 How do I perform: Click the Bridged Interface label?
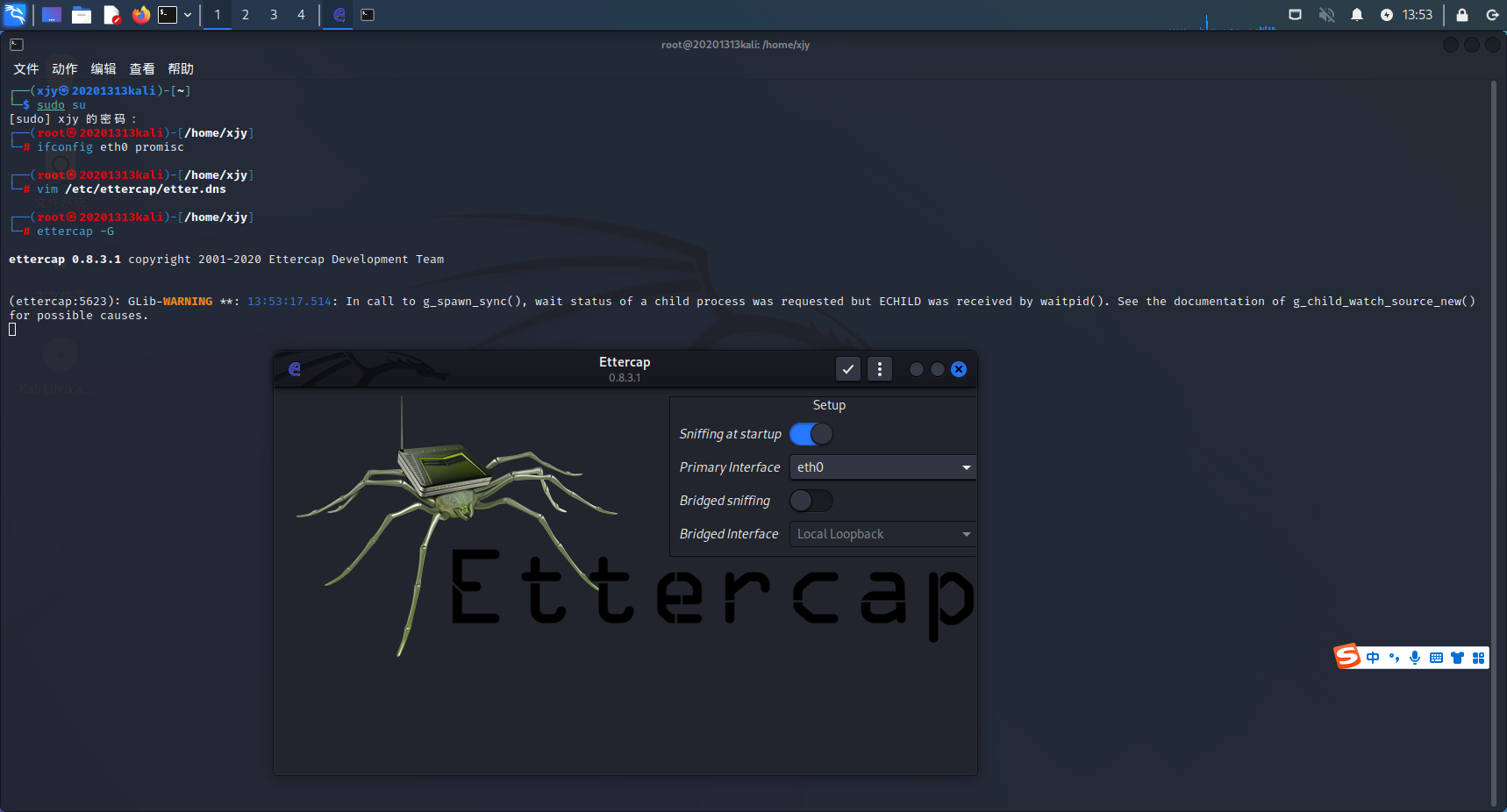point(729,534)
